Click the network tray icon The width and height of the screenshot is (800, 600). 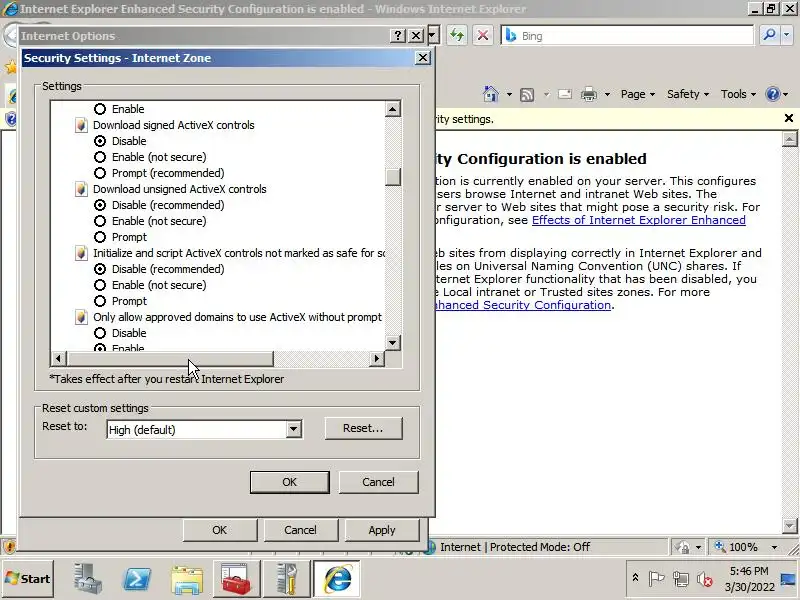680,579
